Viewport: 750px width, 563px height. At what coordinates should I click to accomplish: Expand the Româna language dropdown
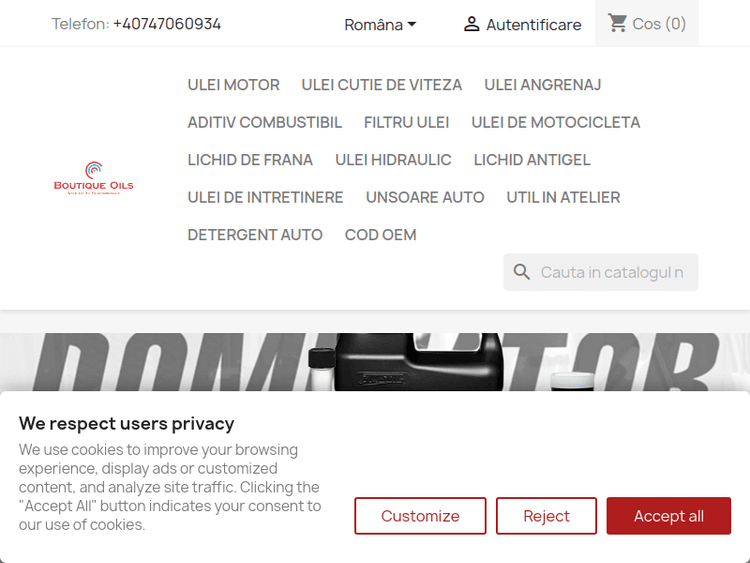click(x=380, y=24)
